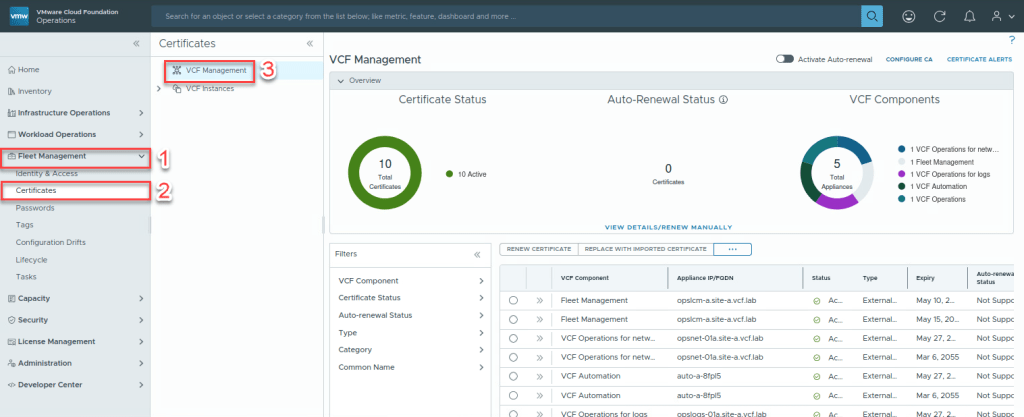Screen dimensions: 1024x417
Task: Open the notifications bell icon
Action: (x=970, y=17)
